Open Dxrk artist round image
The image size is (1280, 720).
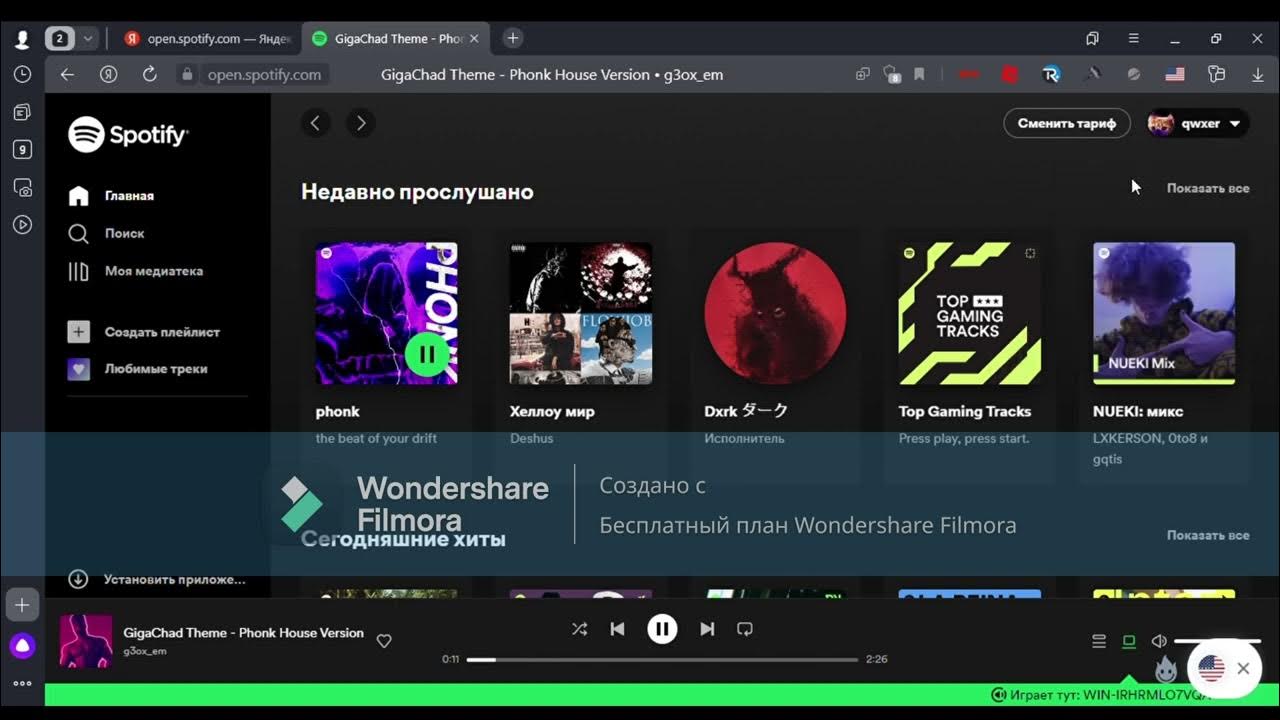click(775, 313)
